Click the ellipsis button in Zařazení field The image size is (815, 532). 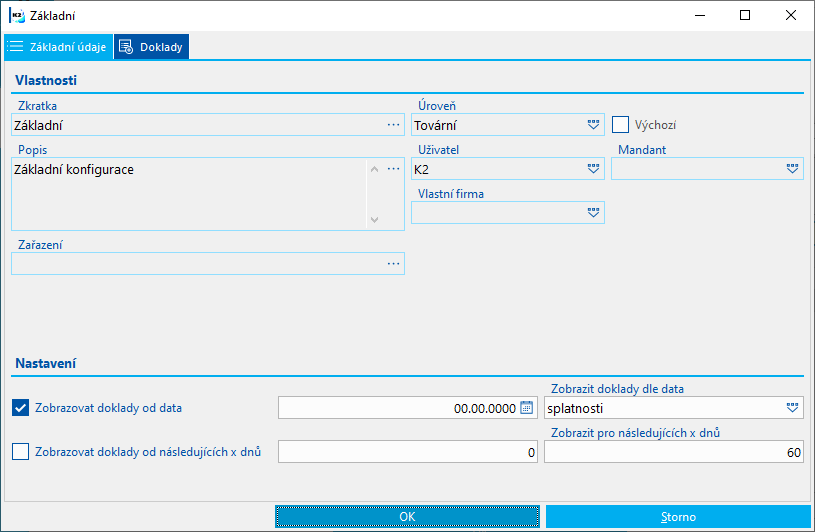[x=393, y=264]
